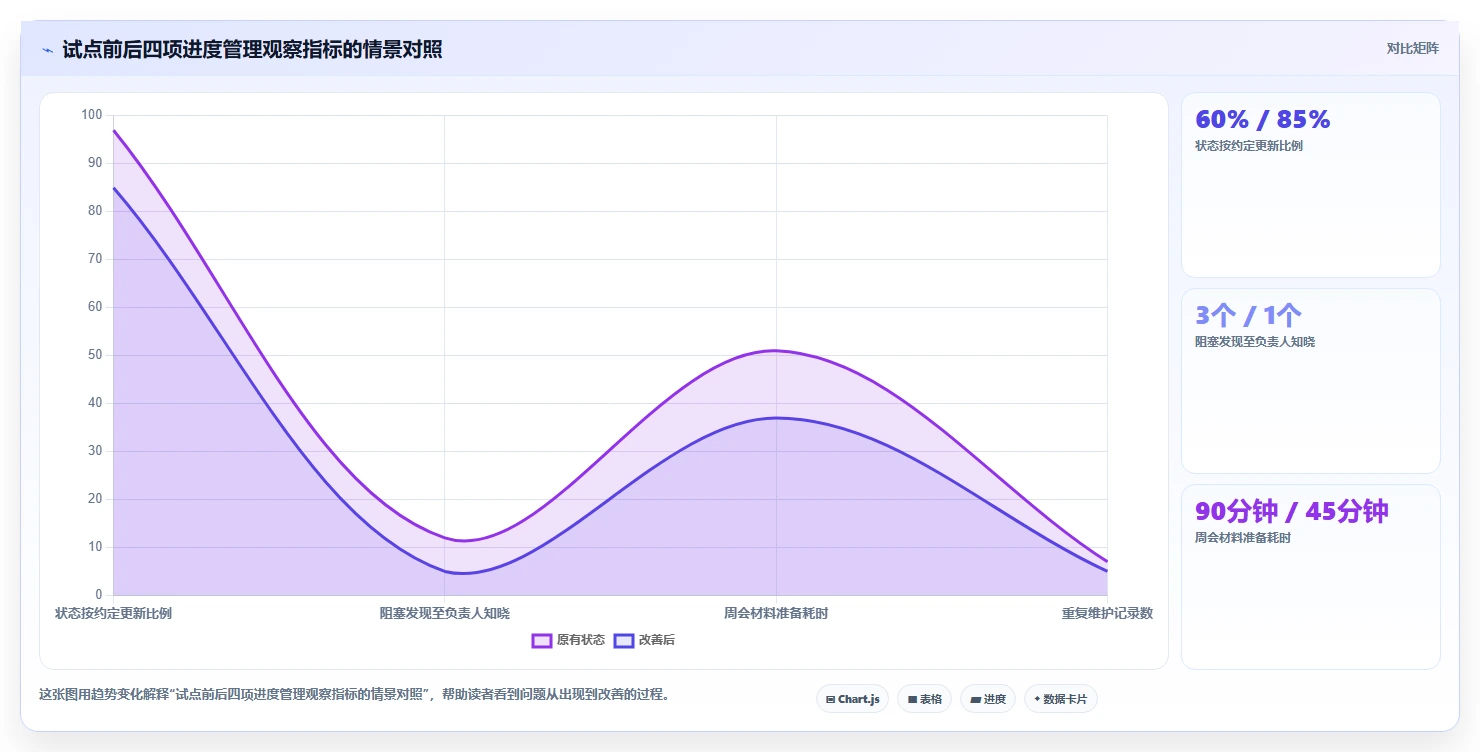Click the chart description sentence below the chart
The image size is (1480, 752).
pos(354,695)
